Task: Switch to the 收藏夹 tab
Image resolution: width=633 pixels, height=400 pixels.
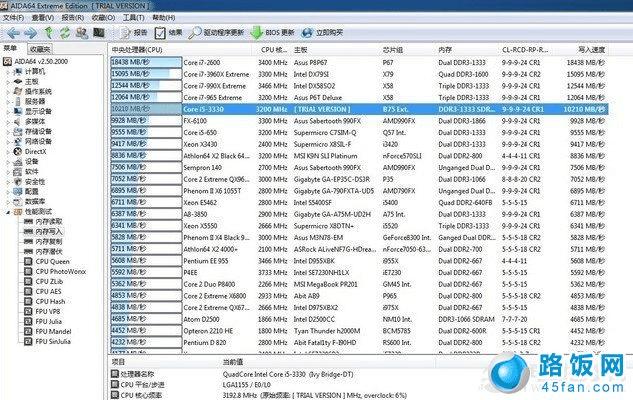Action: 40,49
